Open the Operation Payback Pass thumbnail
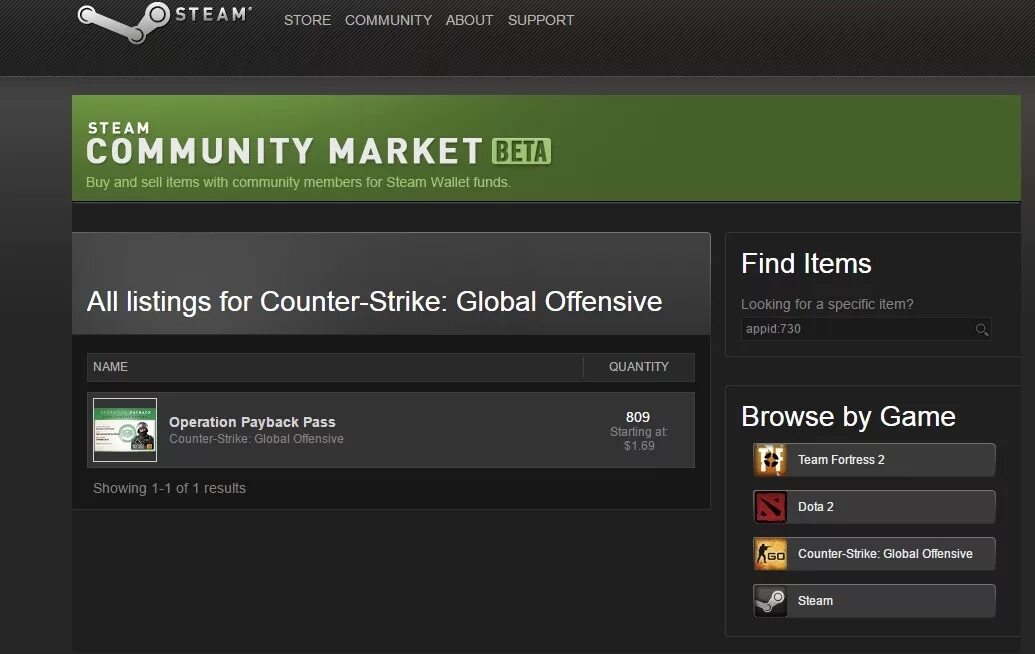The width and height of the screenshot is (1035, 654). [x=125, y=430]
